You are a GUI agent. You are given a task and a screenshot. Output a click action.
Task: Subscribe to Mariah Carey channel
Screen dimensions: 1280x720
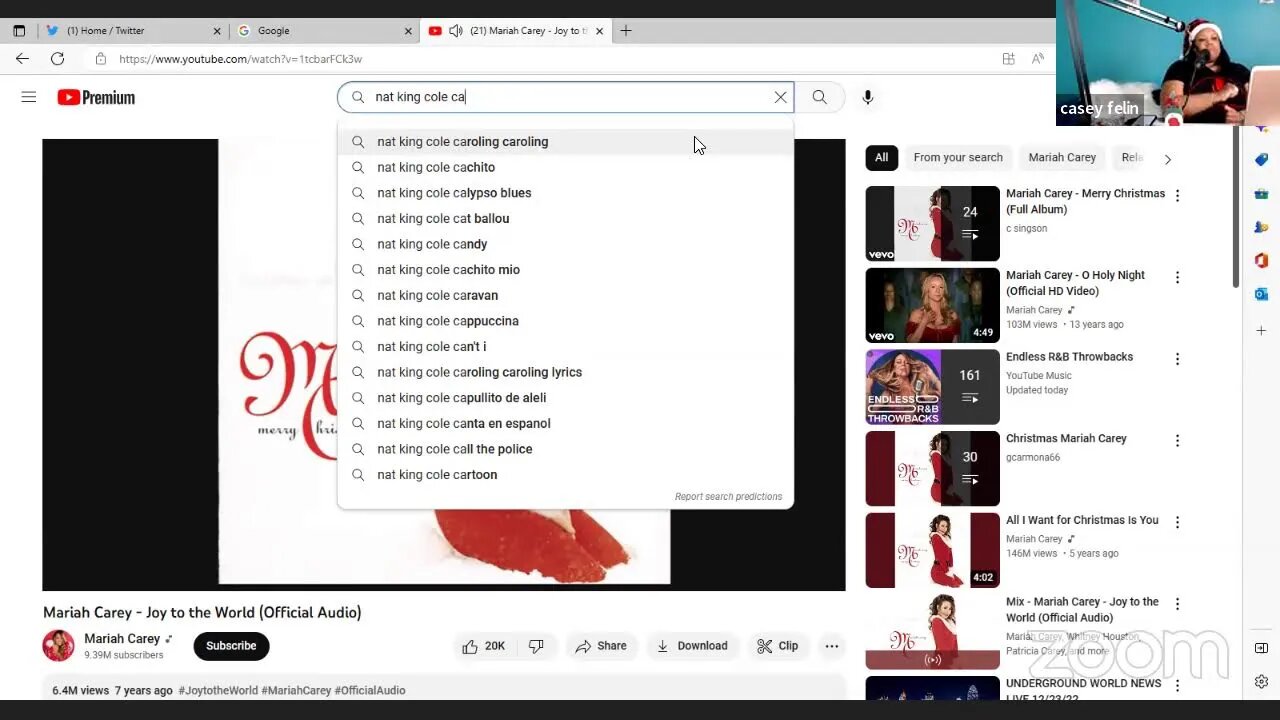(x=231, y=646)
